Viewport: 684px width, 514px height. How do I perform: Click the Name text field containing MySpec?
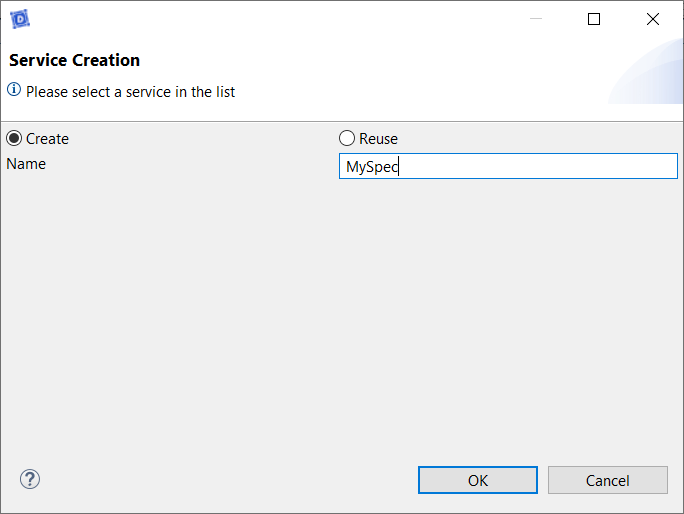pos(508,166)
